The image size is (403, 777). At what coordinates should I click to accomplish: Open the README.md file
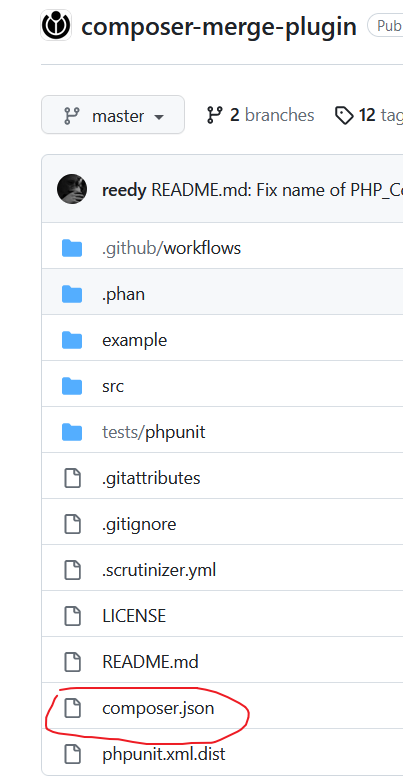pos(150,662)
